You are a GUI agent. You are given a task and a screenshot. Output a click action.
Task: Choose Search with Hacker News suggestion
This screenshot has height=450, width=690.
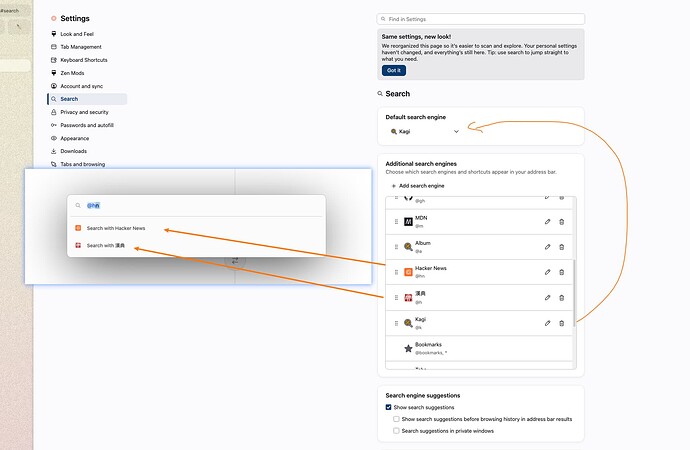[x=197, y=228]
